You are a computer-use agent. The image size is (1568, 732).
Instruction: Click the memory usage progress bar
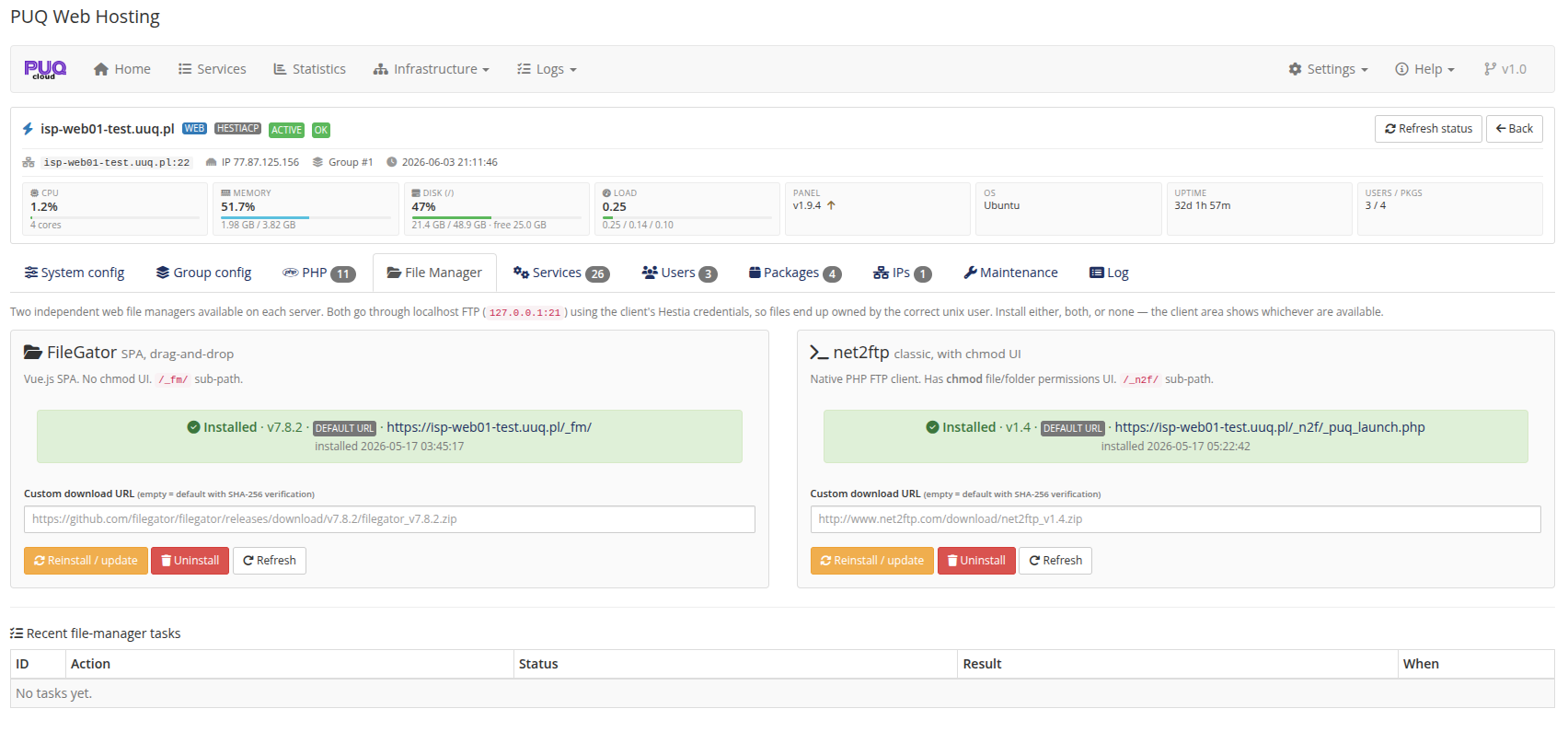[x=306, y=217]
